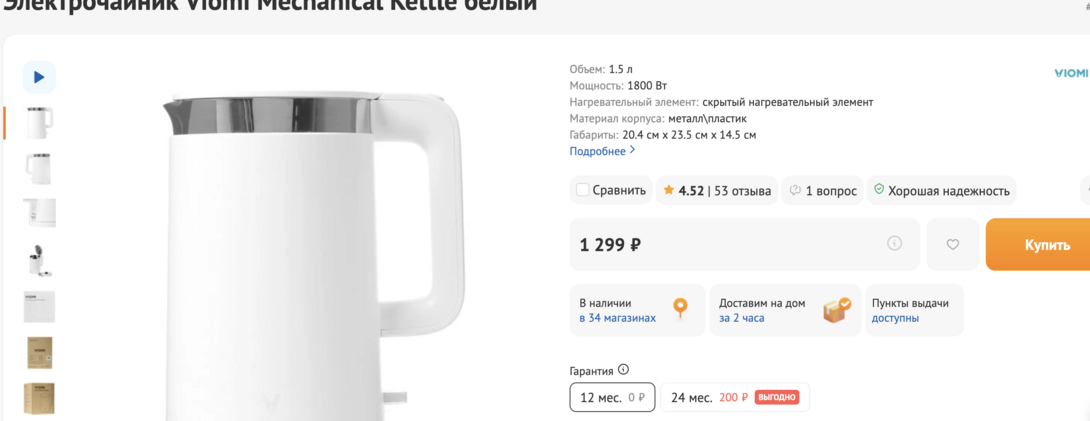Expand specs via Подробнее
Viewport: 1090px width, 421px height.
coord(602,151)
